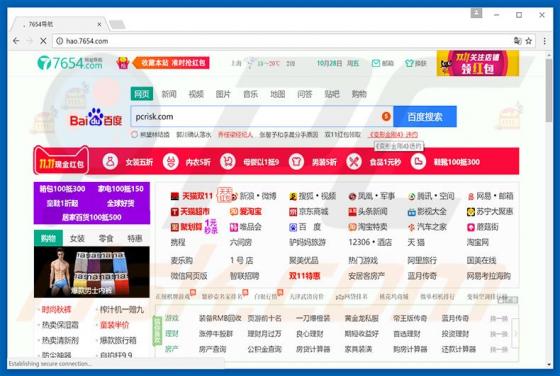Select the 新闻 search tab
Image resolution: width=560 pixels, height=376 pixels.
(x=169, y=94)
